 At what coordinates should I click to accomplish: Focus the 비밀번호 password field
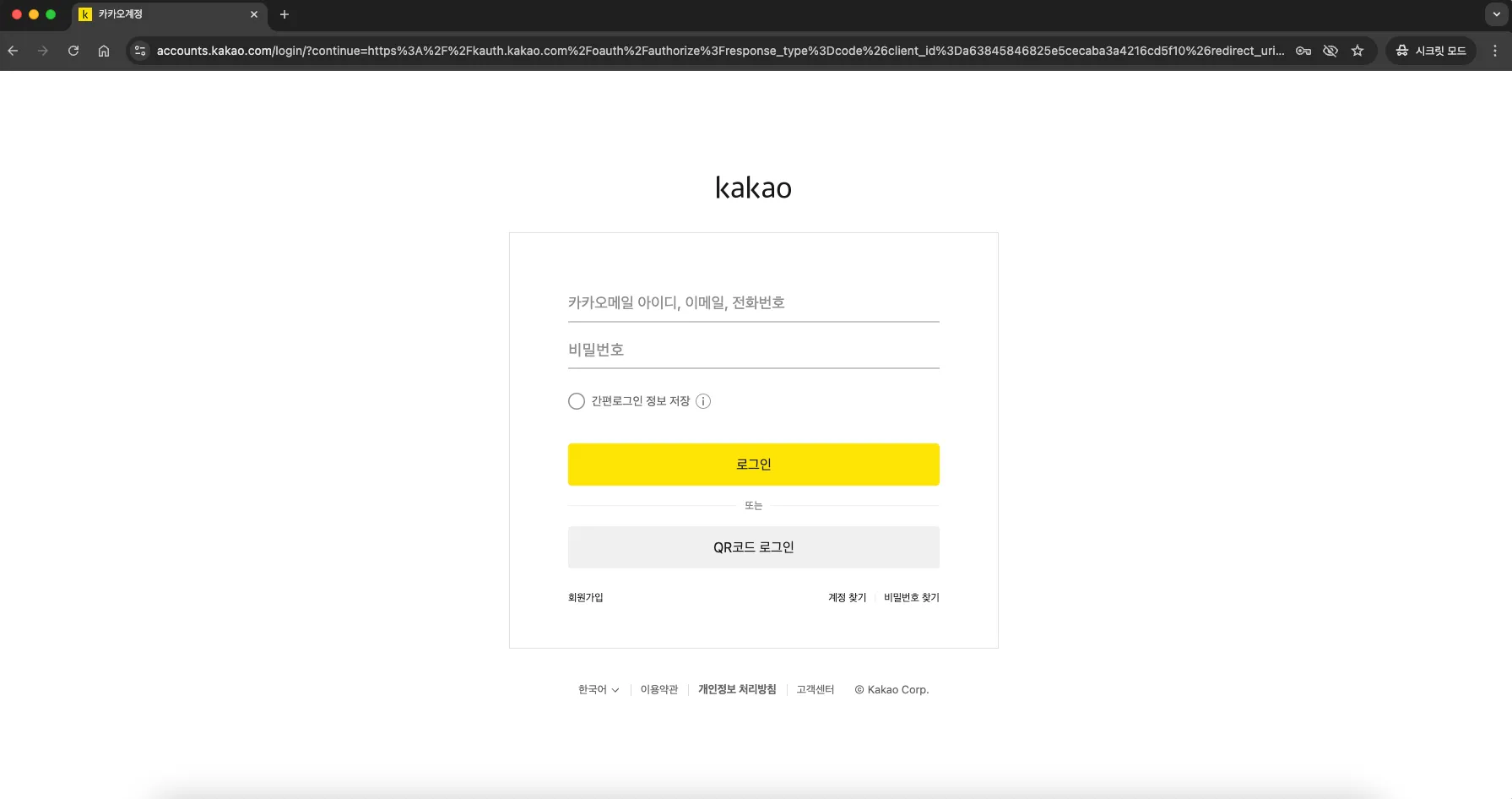tap(754, 350)
